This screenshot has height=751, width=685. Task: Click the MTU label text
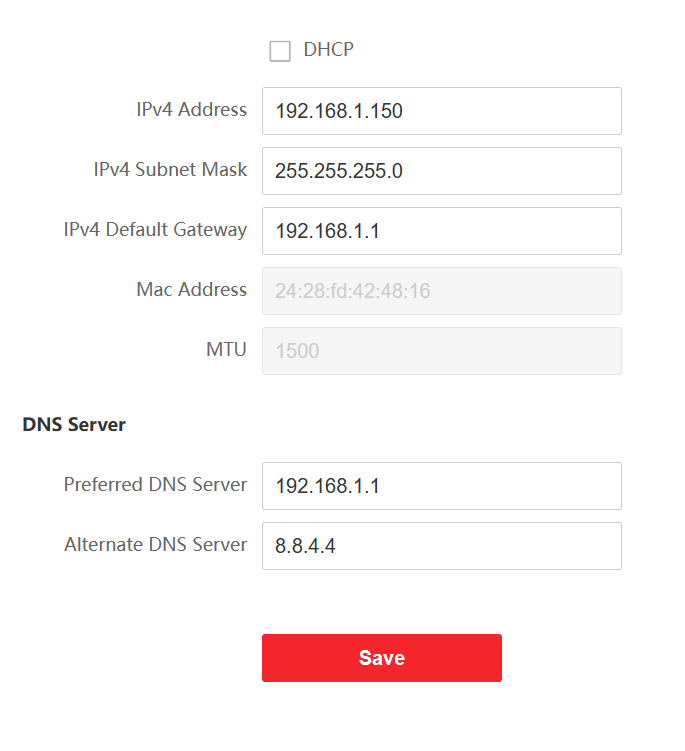[x=226, y=350]
